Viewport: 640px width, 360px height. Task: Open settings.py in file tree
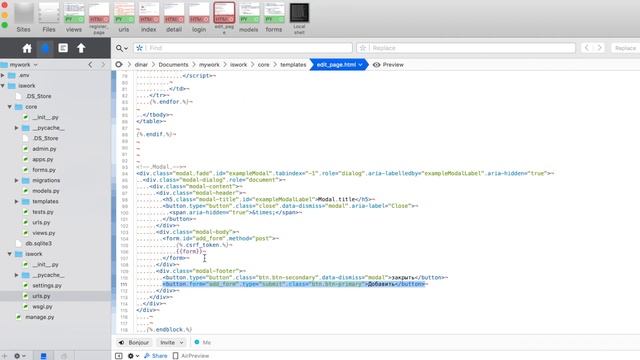(47, 286)
